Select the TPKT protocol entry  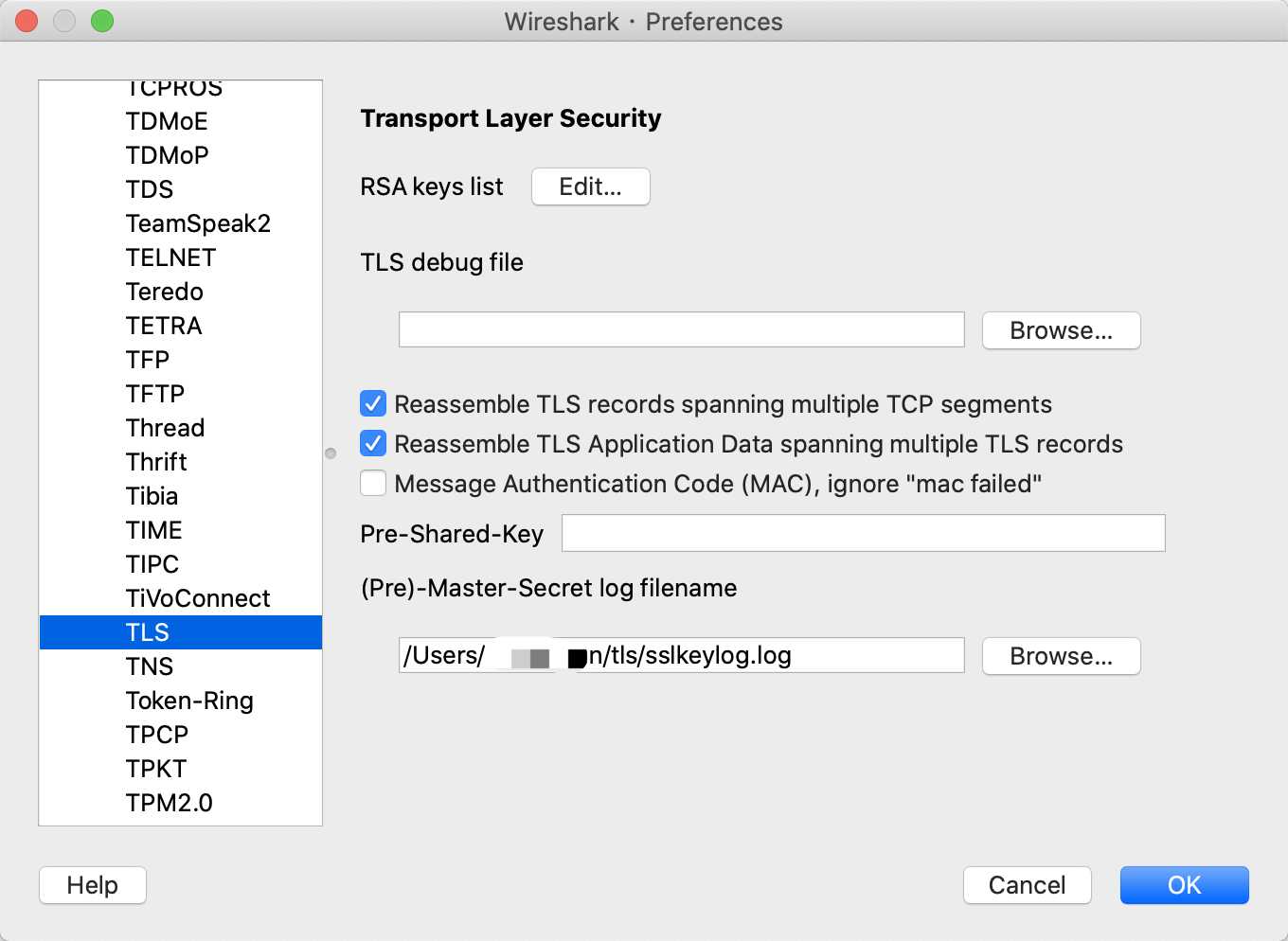[x=180, y=769]
